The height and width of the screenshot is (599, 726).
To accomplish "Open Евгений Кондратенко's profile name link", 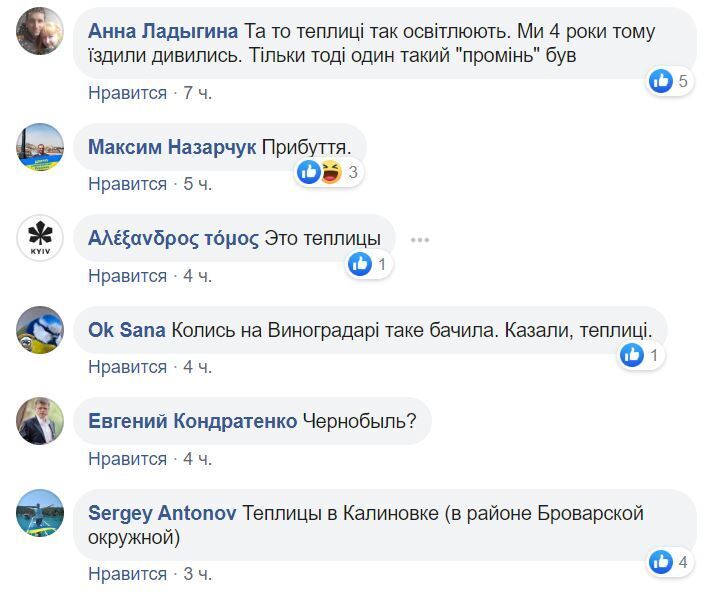I will click(192, 421).
